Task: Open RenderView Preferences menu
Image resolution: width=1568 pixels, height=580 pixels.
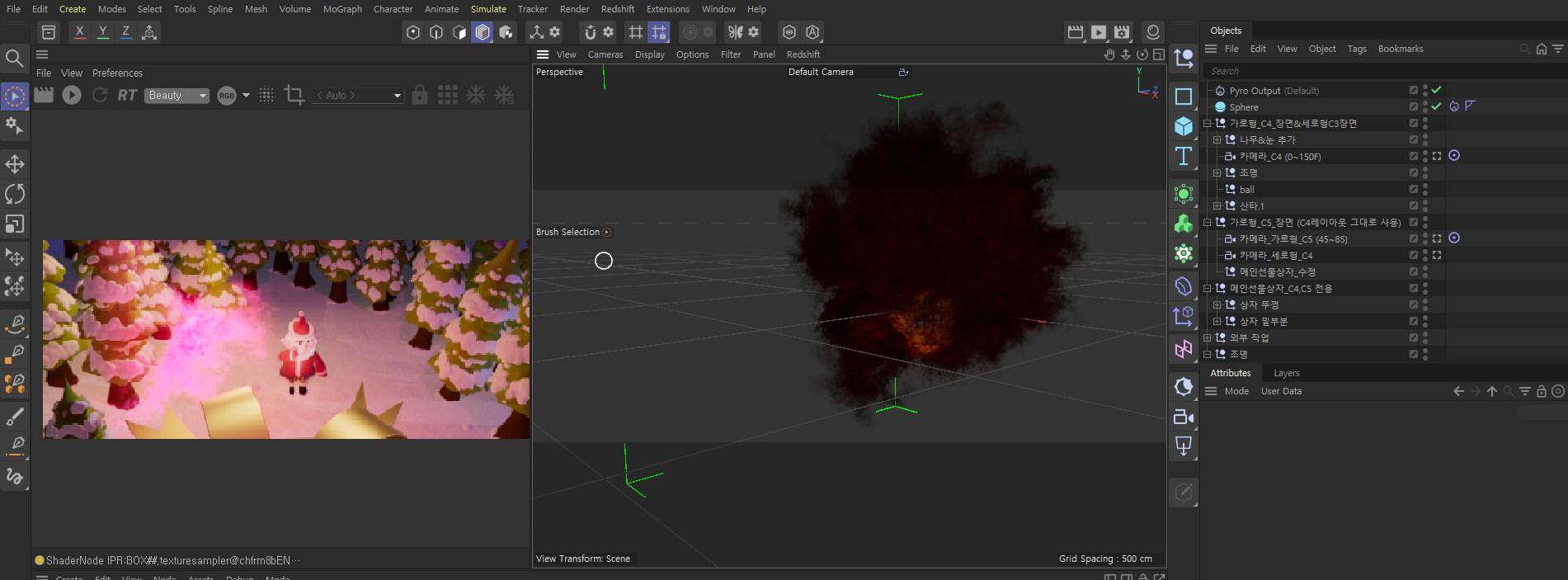Action: pos(117,73)
